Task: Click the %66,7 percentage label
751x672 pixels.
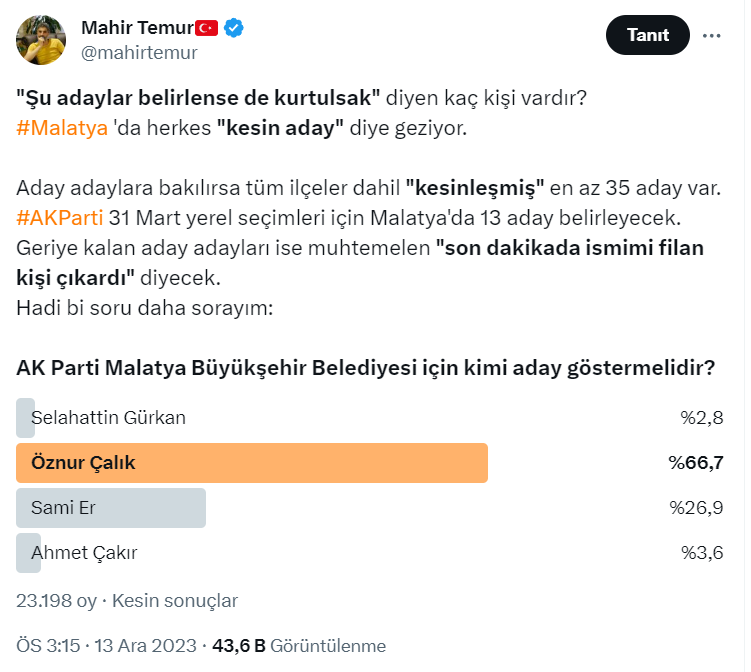Action: pyautogui.click(x=695, y=463)
